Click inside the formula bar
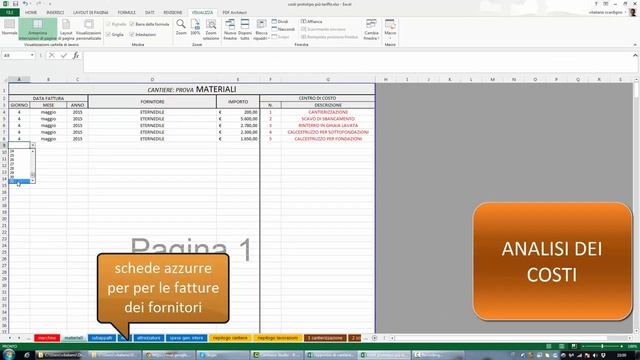640x360 pixels. click(358, 62)
